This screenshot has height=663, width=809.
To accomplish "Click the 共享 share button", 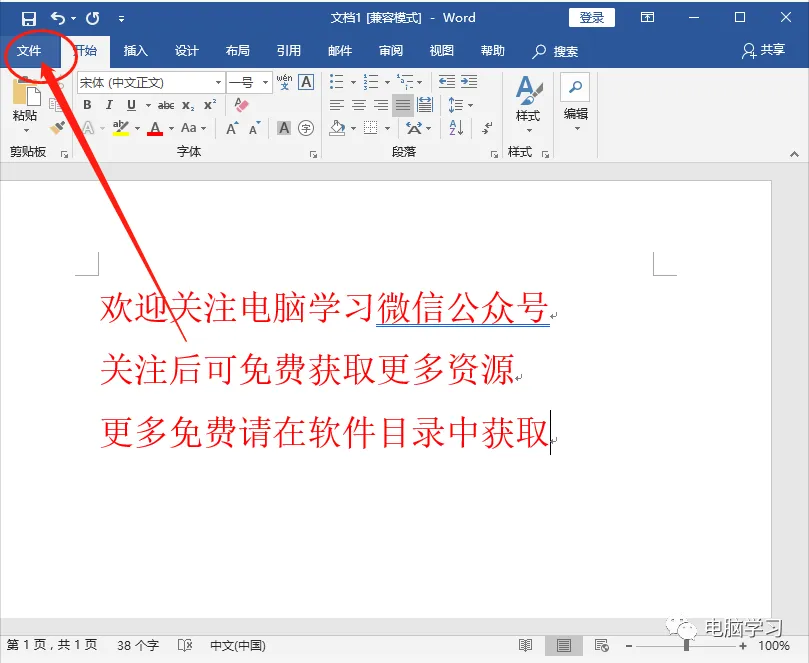I will [x=764, y=50].
